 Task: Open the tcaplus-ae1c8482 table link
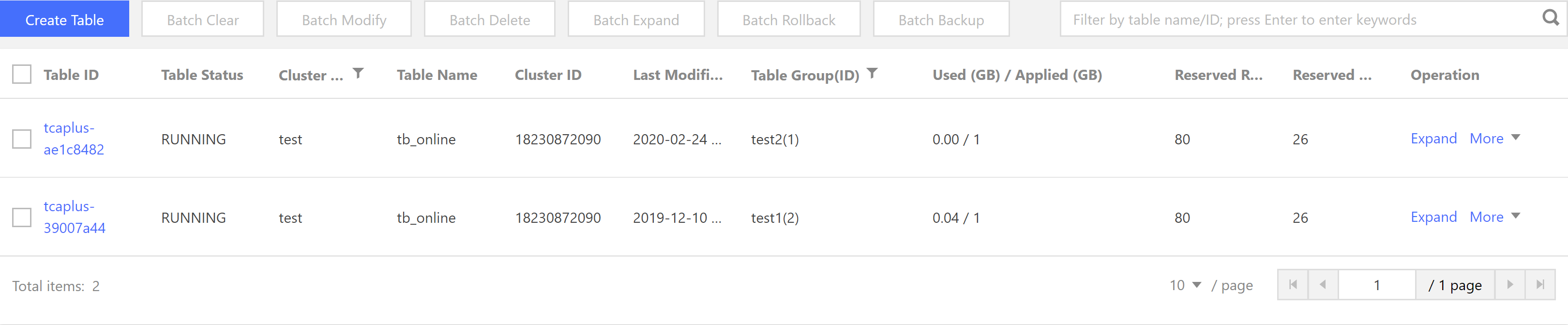[x=74, y=139]
